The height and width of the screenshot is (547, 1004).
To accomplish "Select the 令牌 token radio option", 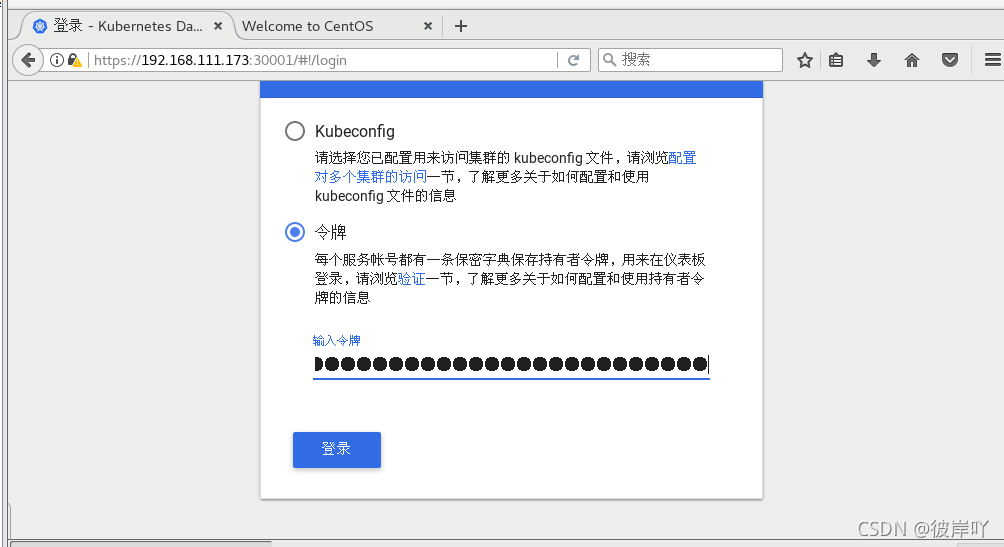I will pos(295,232).
